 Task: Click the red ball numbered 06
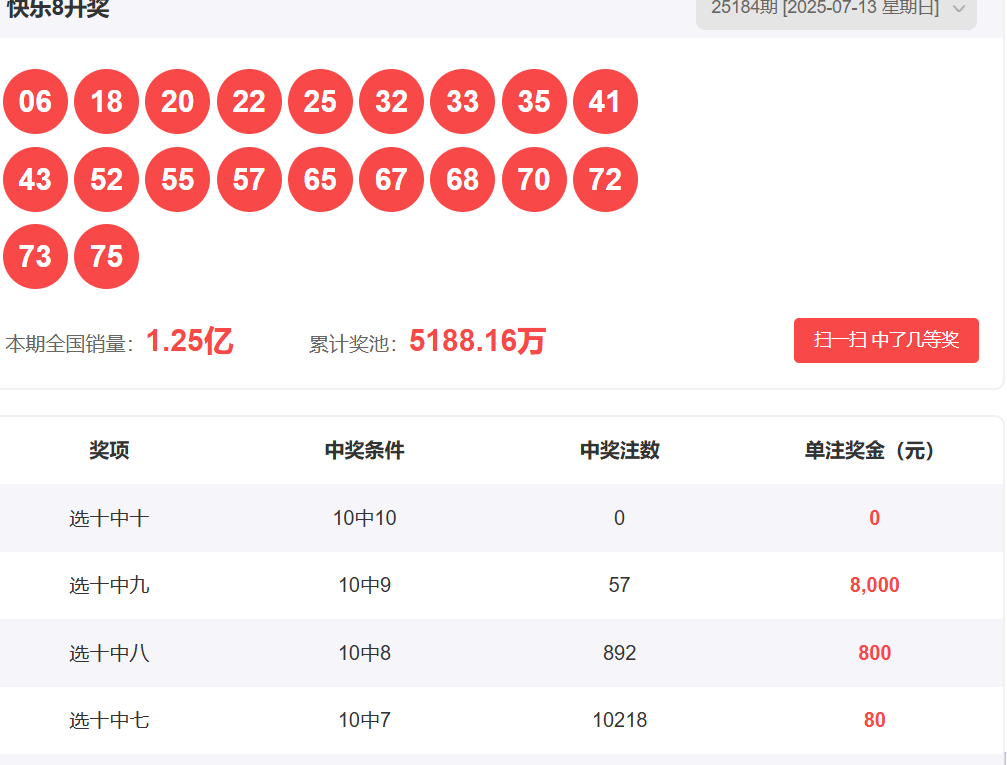tap(35, 102)
